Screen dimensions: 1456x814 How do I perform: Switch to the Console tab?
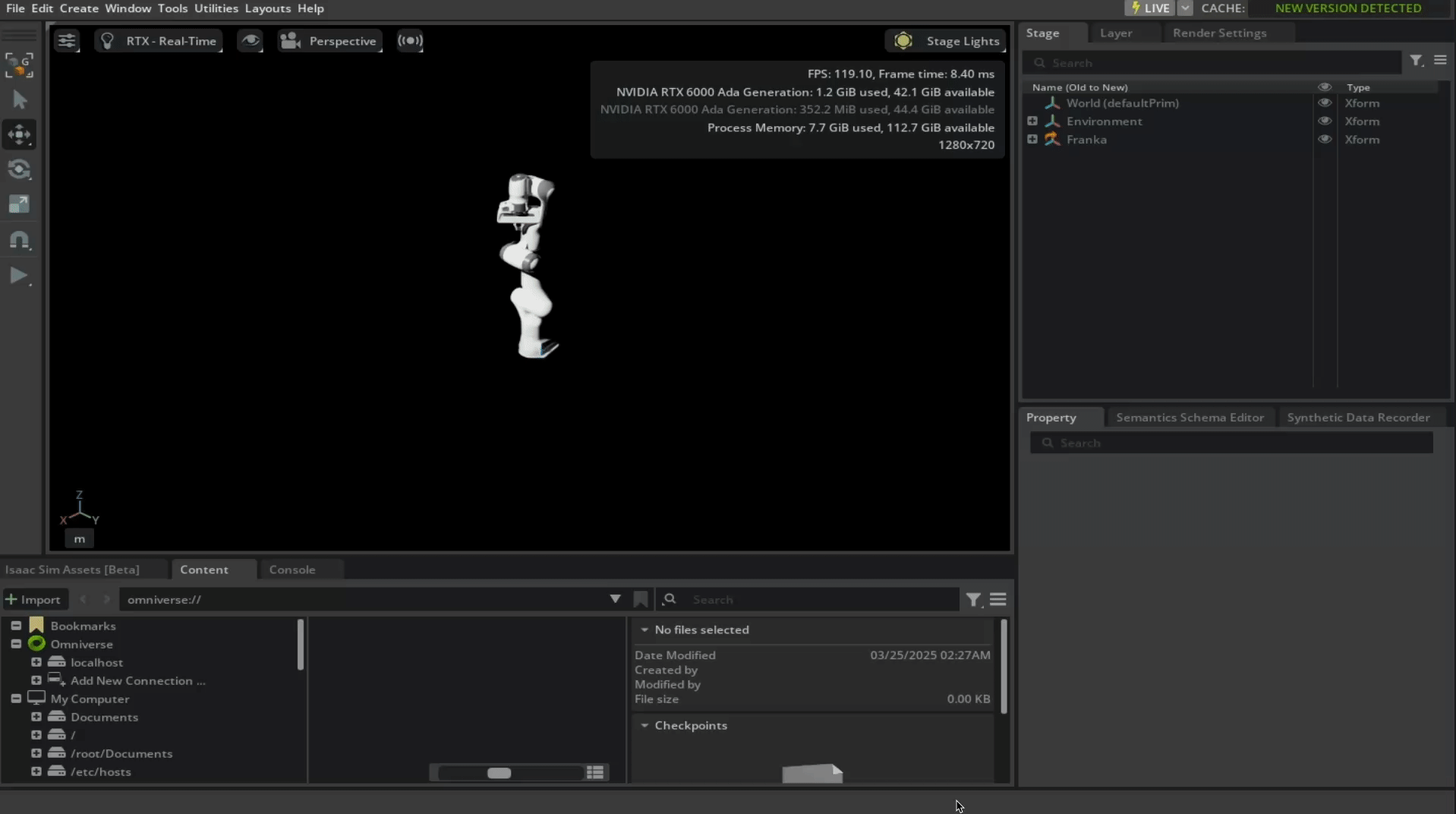click(292, 569)
